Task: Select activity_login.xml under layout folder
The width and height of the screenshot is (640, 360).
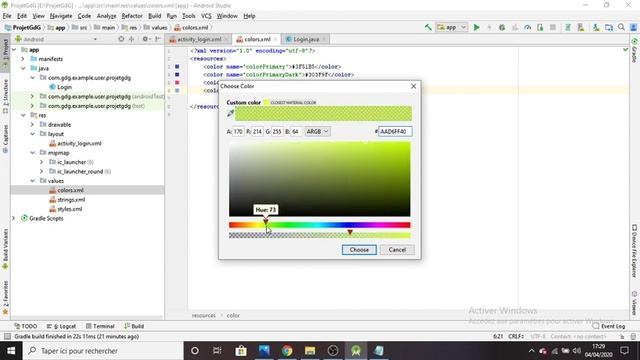Action: (x=79, y=143)
